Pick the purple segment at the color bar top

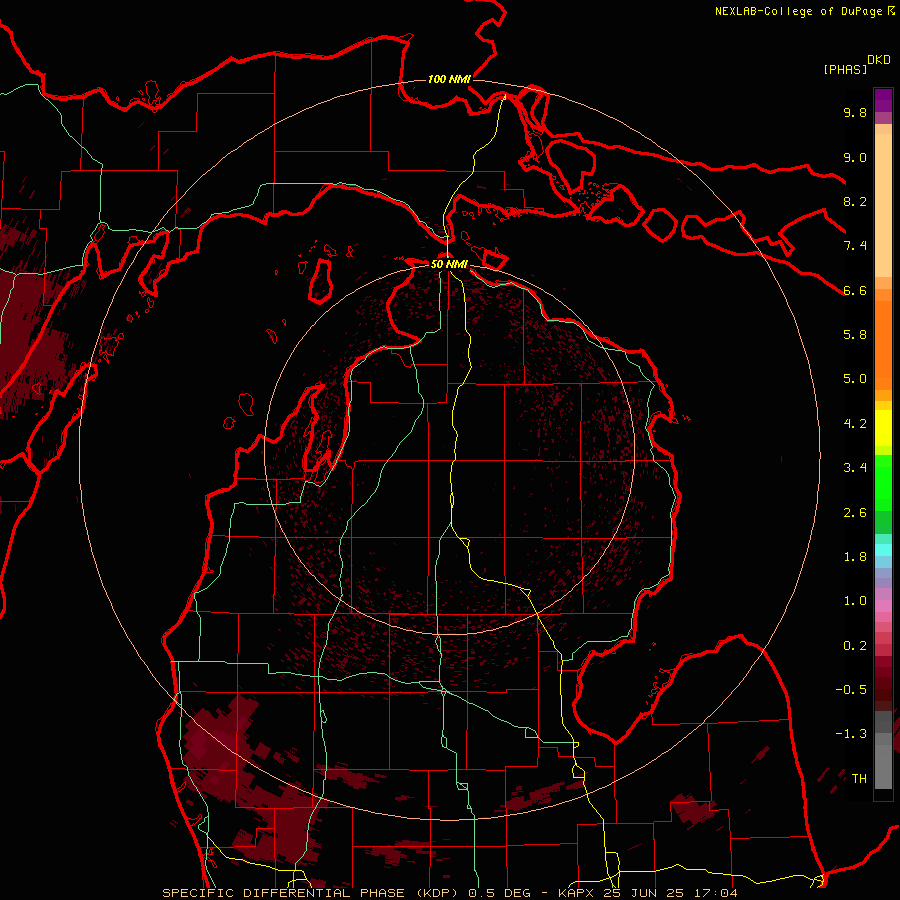tap(883, 100)
